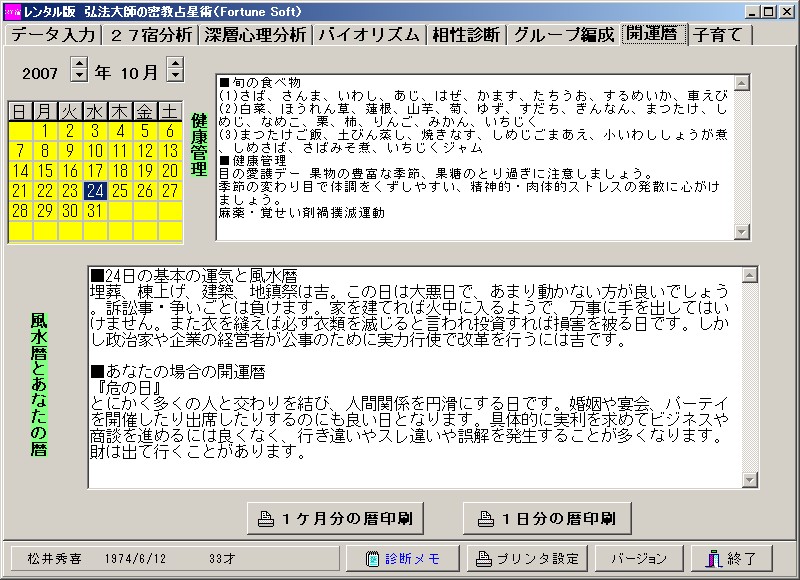The image size is (800, 580).
Task: Click the year value 2007
Action: [x=40, y=73]
